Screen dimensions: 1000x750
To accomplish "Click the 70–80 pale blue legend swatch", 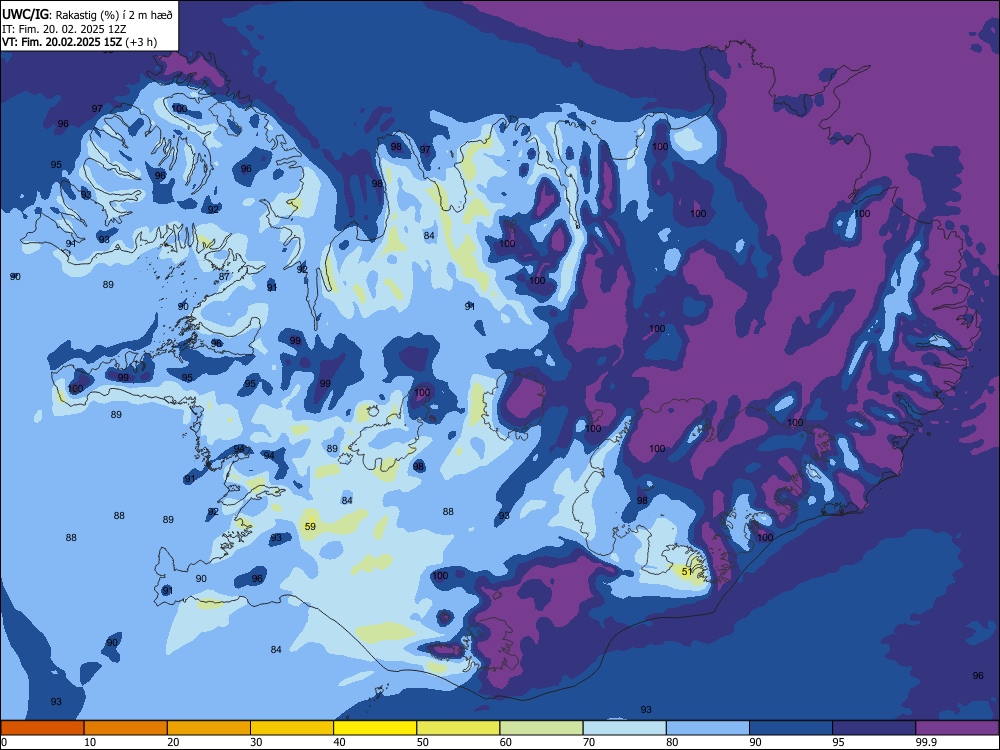I will tap(624, 728).
